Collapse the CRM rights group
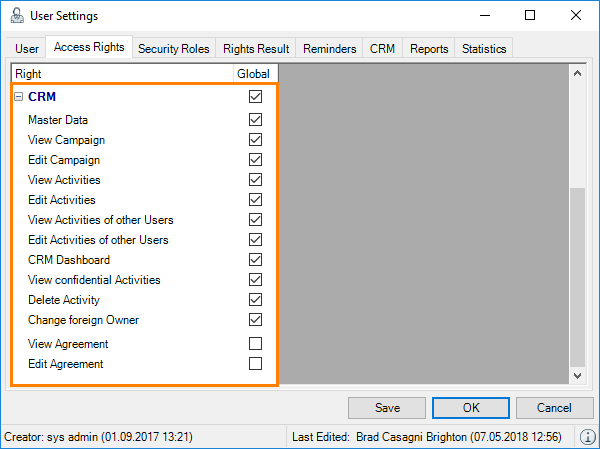This screenshot has width=600, height=449. coord(17,98)
